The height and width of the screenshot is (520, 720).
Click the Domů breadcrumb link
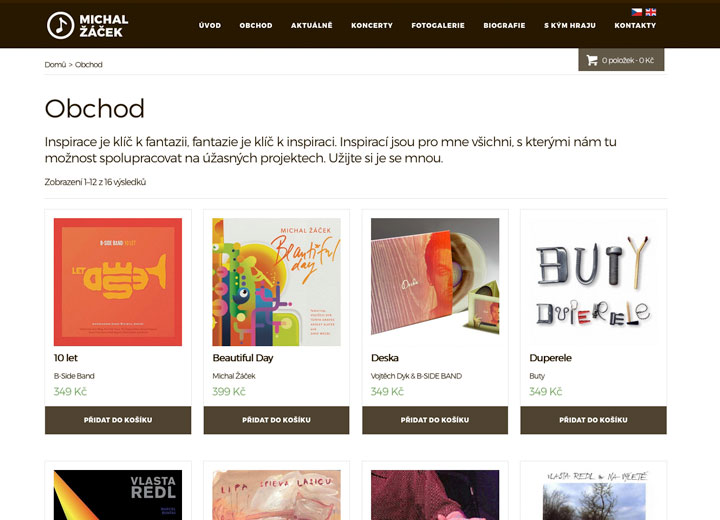point(55,65)
